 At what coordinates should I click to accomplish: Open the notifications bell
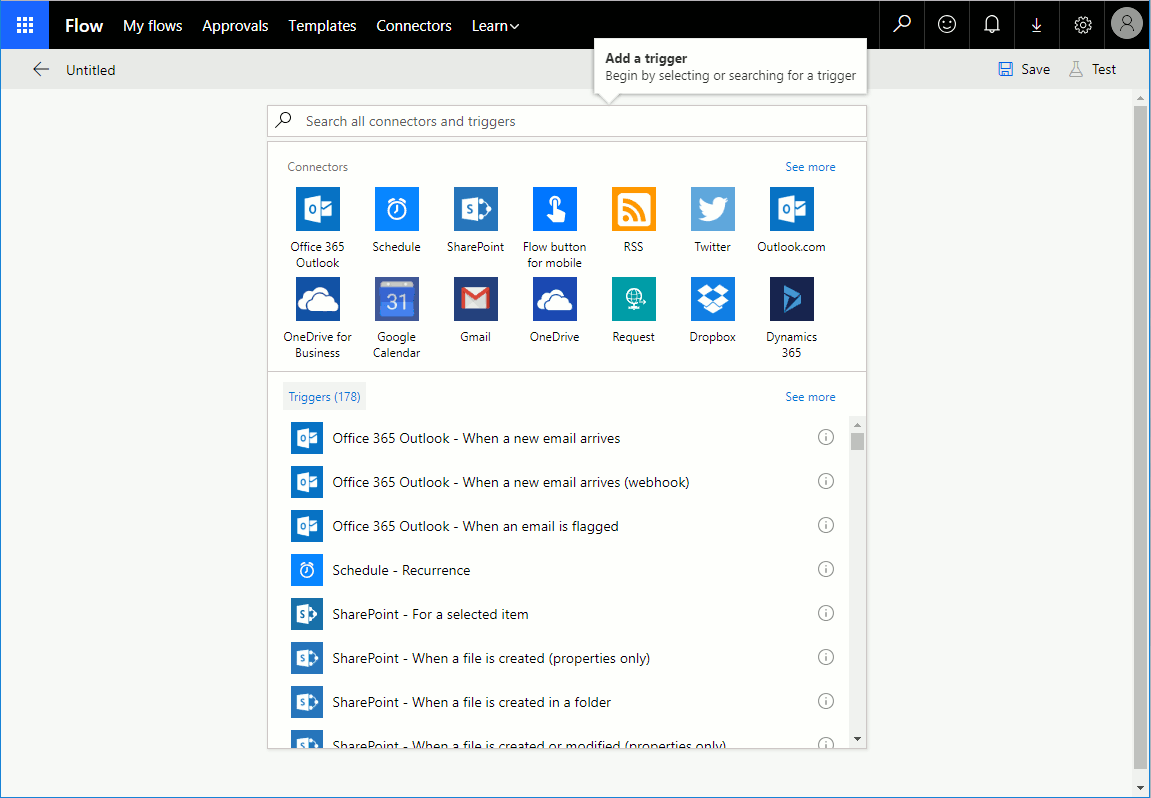(992, 25)
